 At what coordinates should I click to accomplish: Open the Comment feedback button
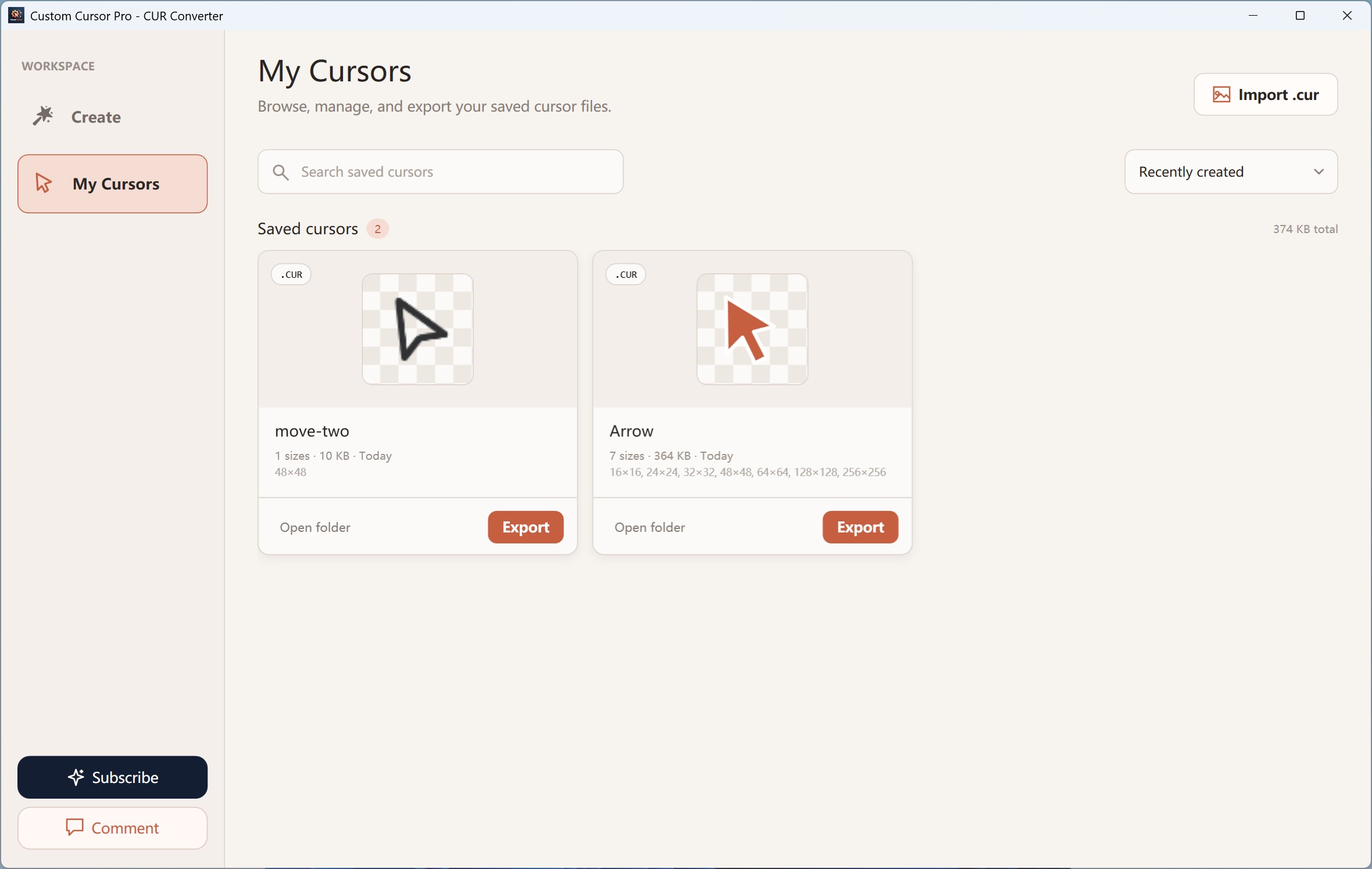112,828
